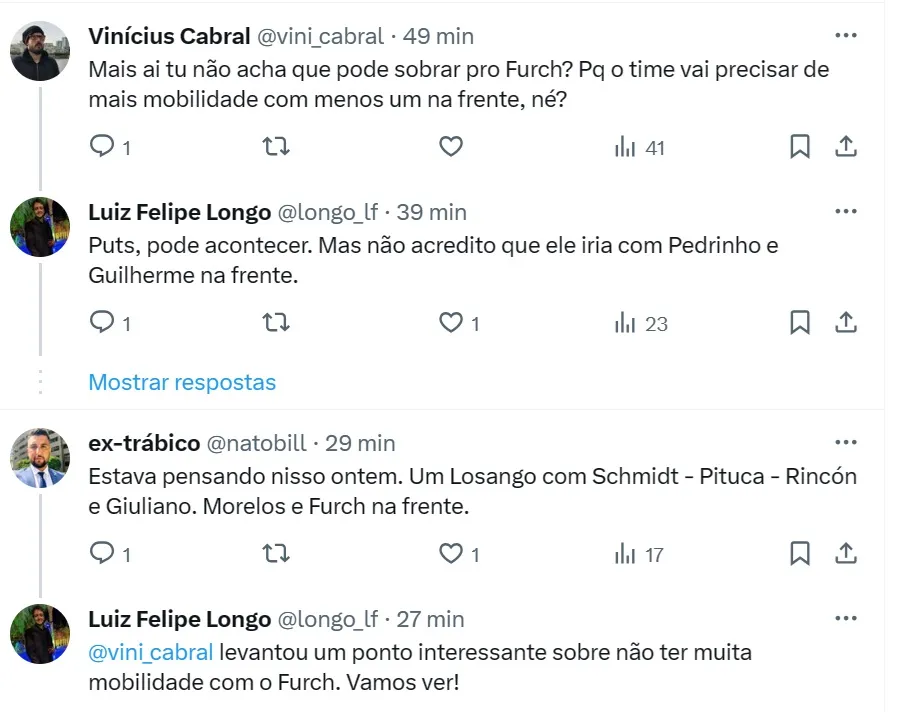
Task: View analytics of tweet with 41 views
Action: tap(639, 148)
